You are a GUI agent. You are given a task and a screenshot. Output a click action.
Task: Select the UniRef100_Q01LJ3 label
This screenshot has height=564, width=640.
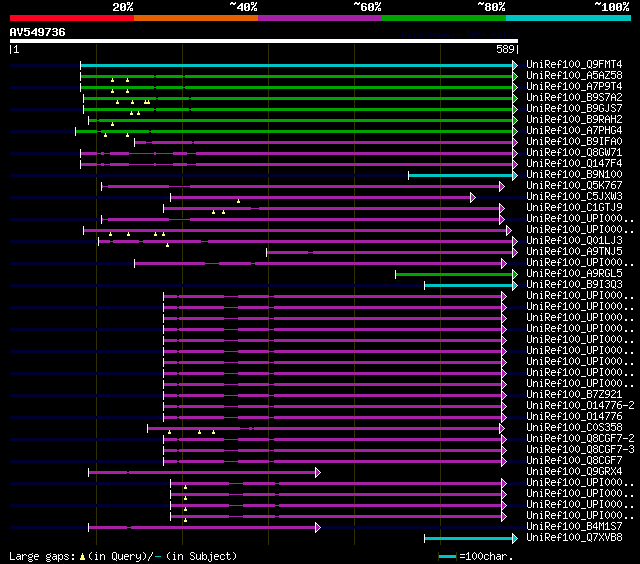(x=574, y=241)
